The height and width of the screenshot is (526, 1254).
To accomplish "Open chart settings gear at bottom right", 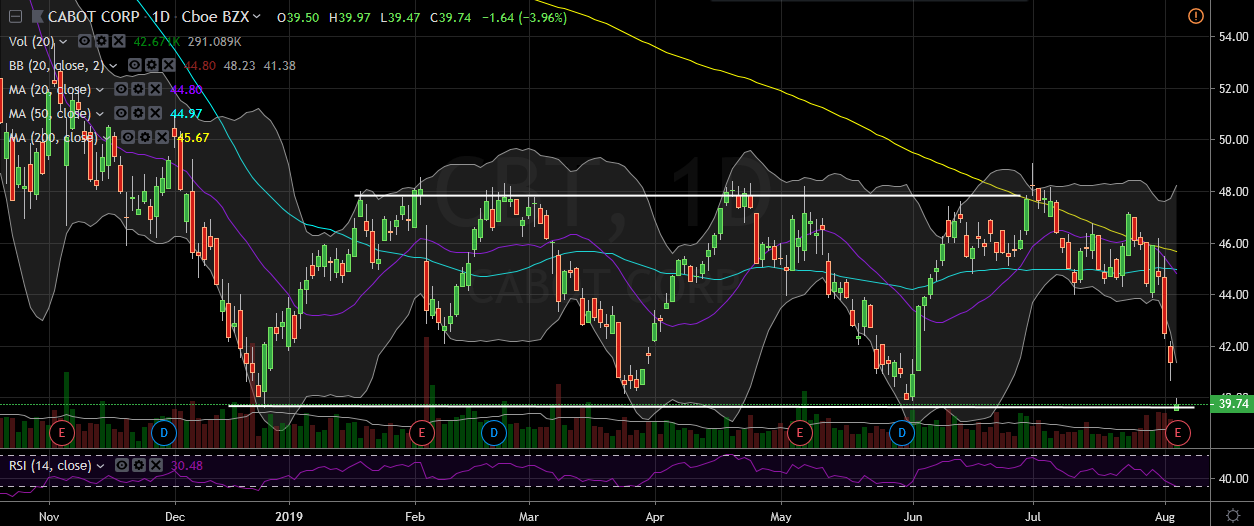I will tap(1233, 512).
